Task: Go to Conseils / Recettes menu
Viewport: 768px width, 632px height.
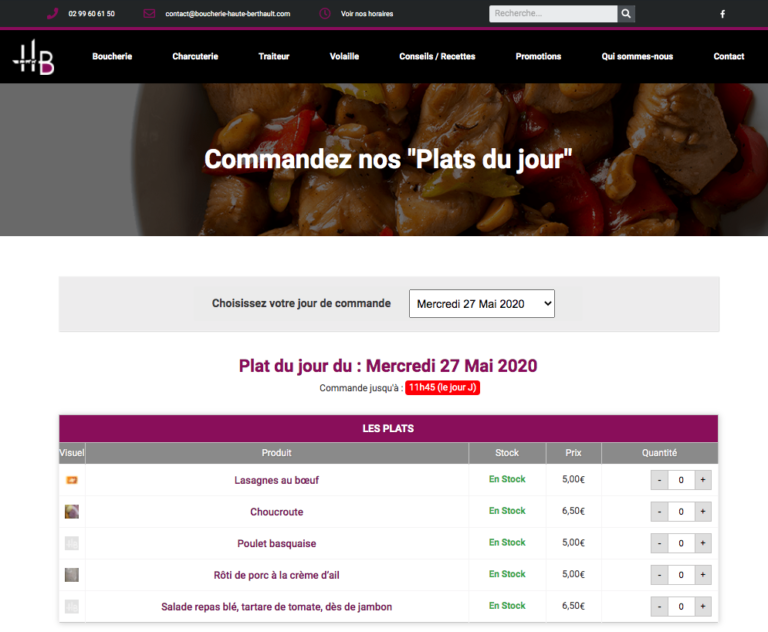Action: [x=437, y=57]
